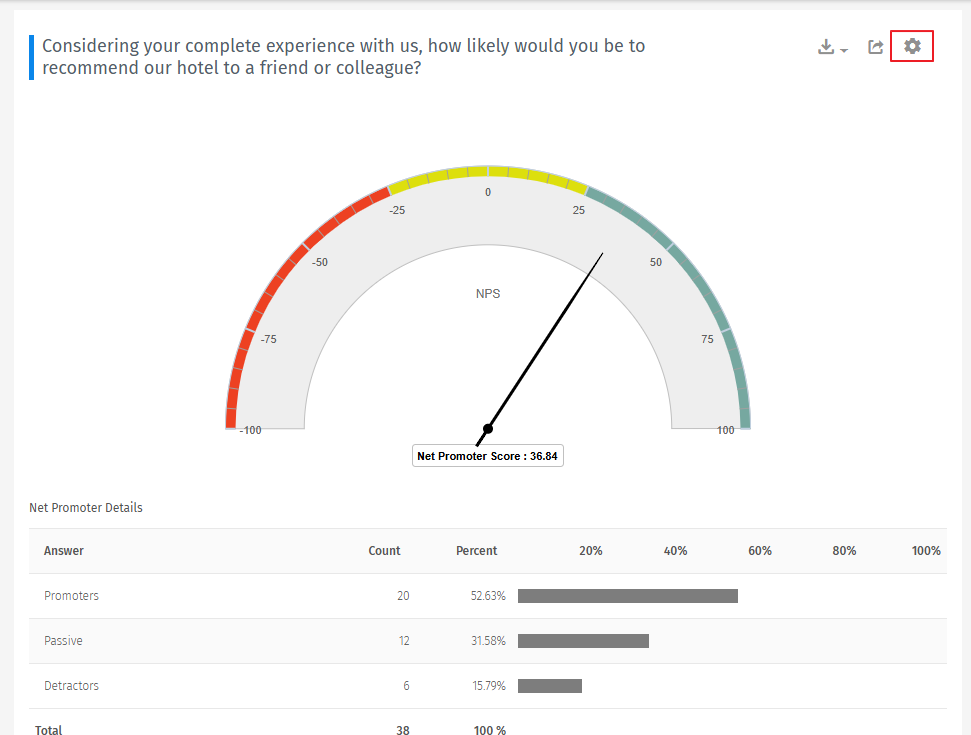This screenshot has height=735, width=971.
Task: Click the download chart icon
Action: [x=826, y=46]
